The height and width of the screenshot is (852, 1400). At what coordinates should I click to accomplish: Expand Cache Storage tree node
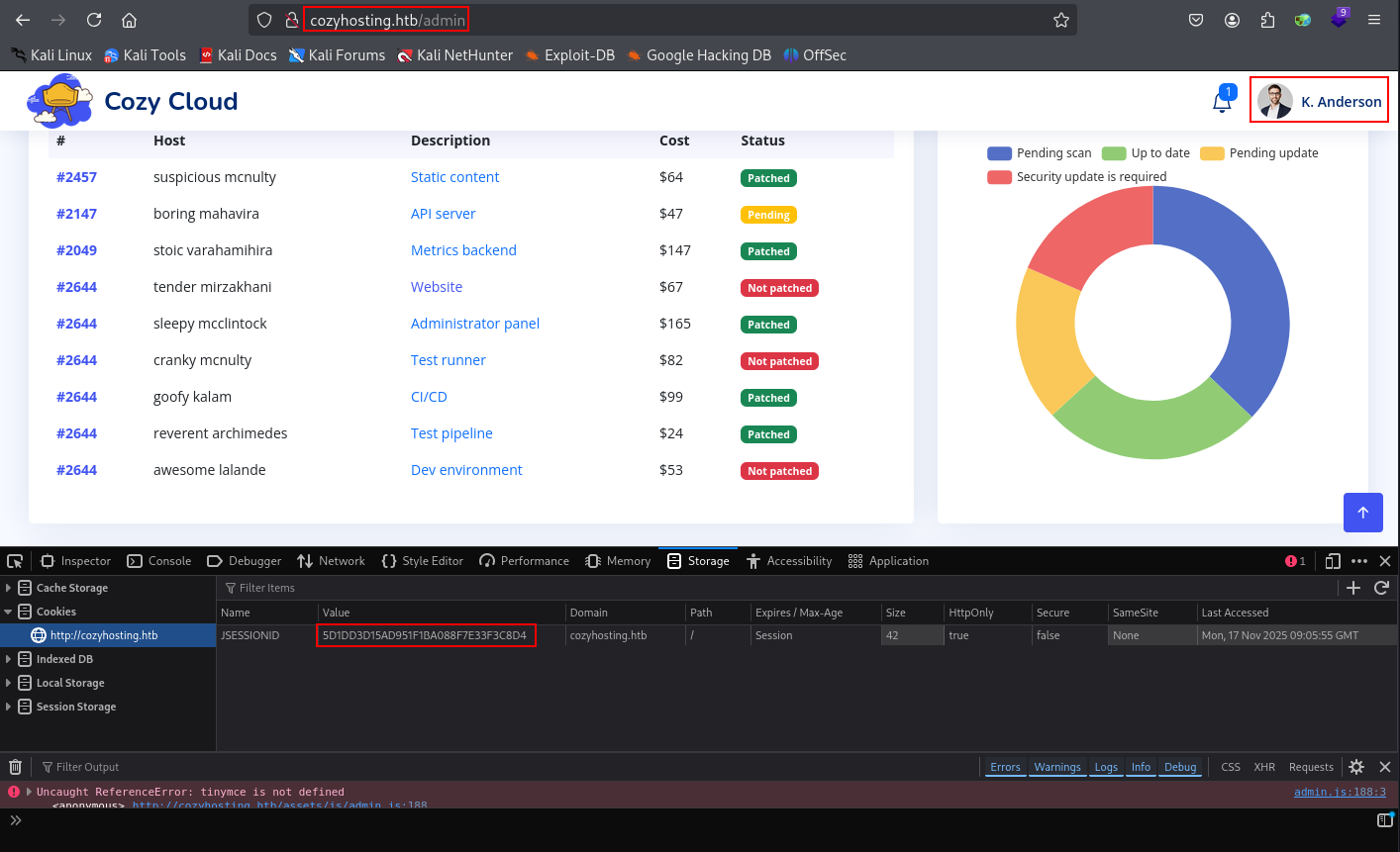click(8, 588)
